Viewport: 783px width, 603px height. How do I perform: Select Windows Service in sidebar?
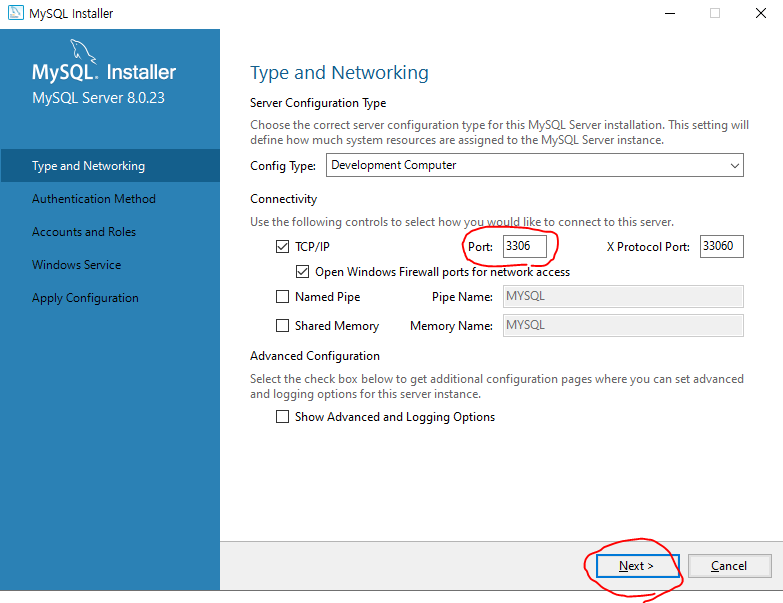click(x=76, y=265)
